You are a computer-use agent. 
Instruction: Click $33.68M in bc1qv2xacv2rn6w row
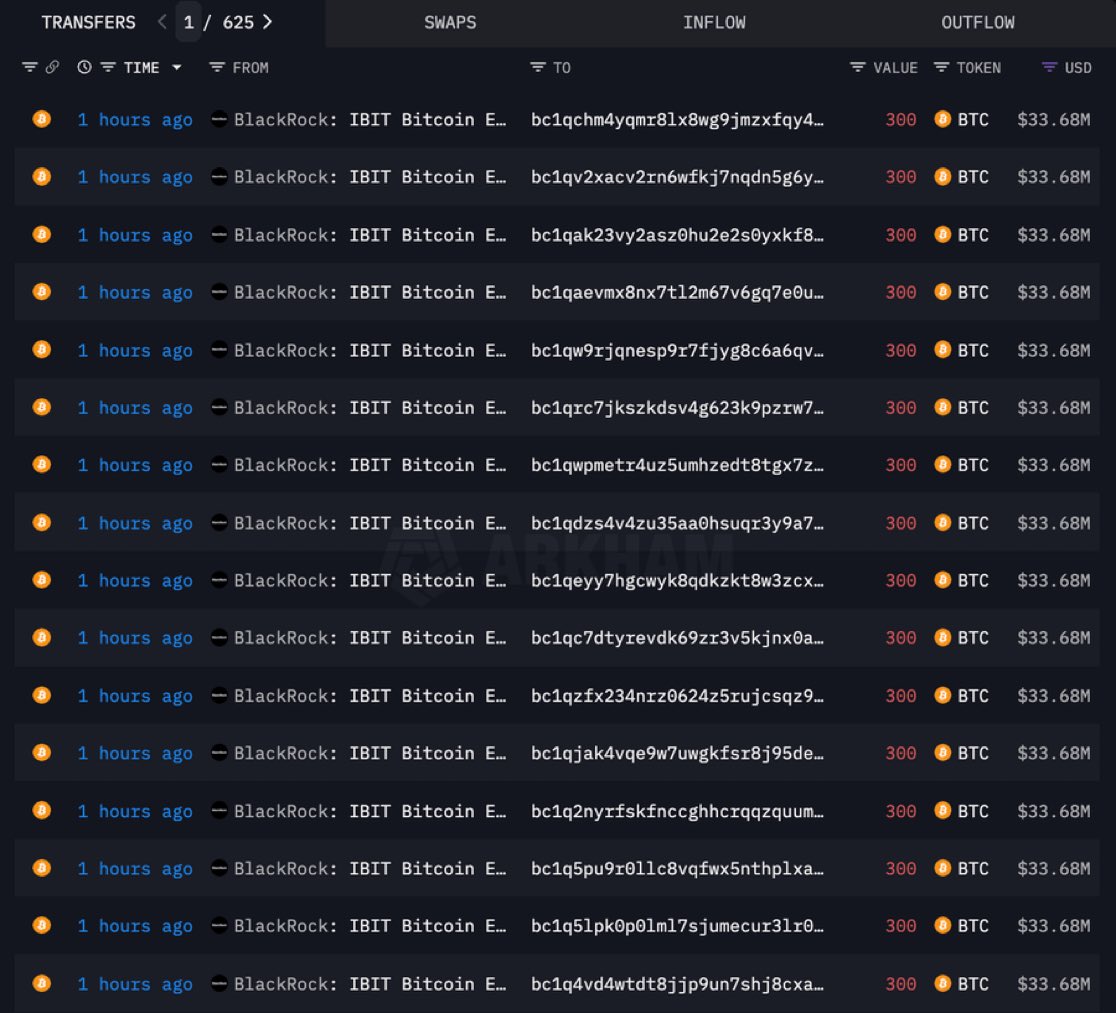tap(1053, 177)
